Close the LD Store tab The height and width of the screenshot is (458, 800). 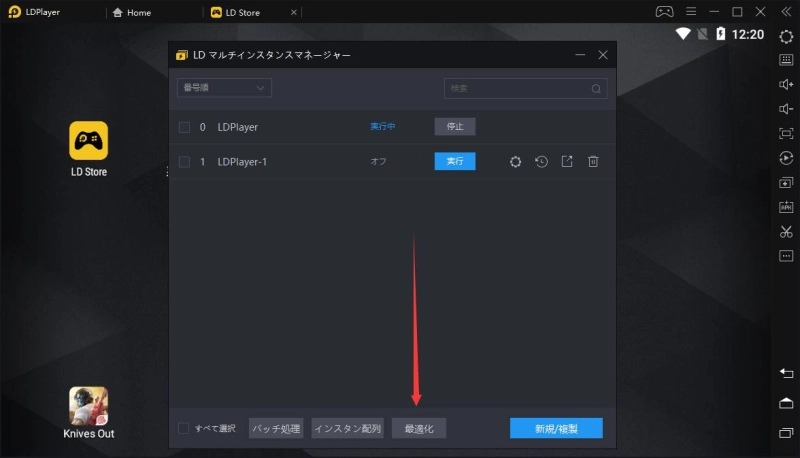(293, 12)
